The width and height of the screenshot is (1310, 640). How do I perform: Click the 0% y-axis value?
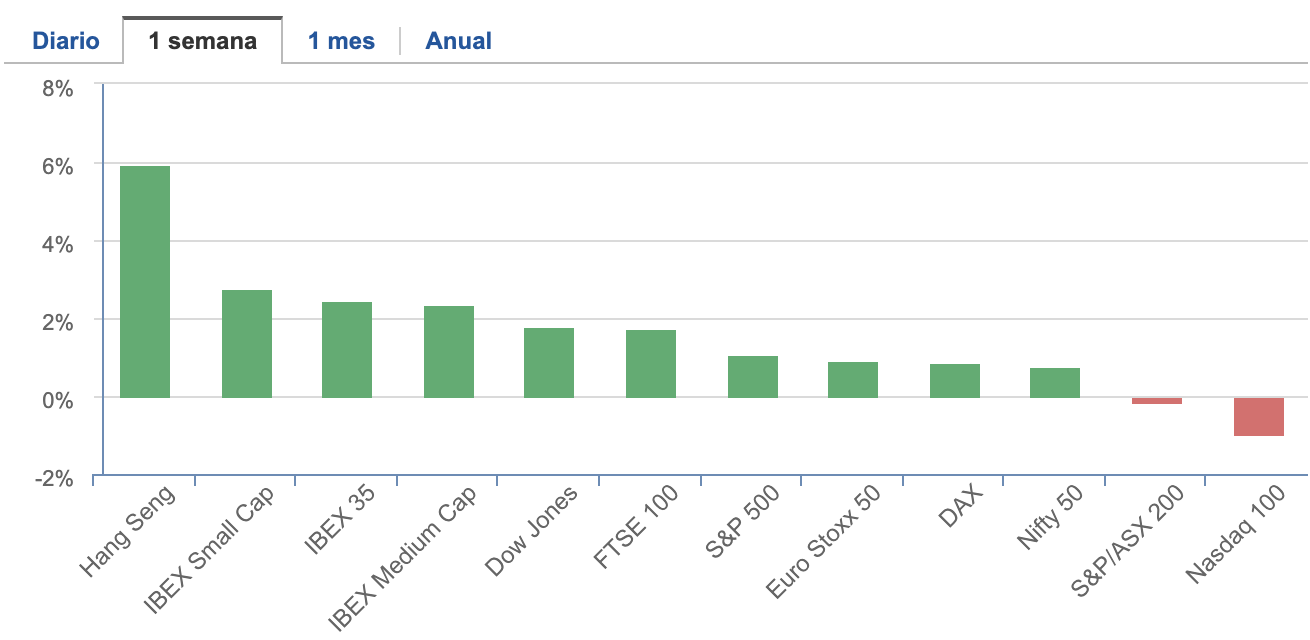point(57,401)
